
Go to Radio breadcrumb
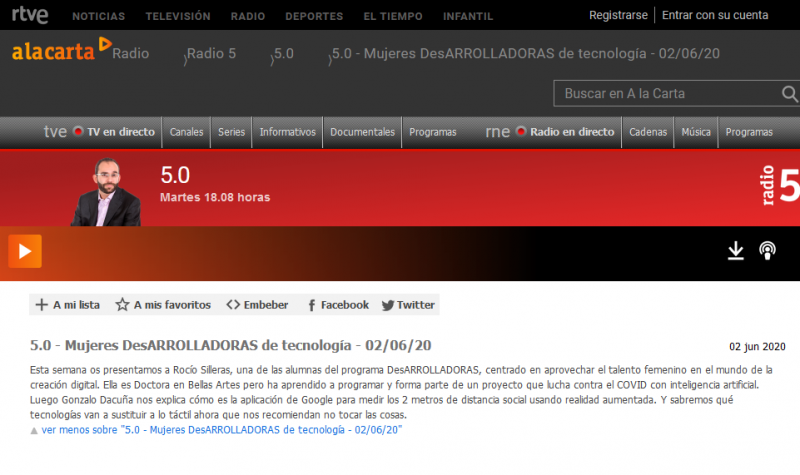(x=131, y=54)
